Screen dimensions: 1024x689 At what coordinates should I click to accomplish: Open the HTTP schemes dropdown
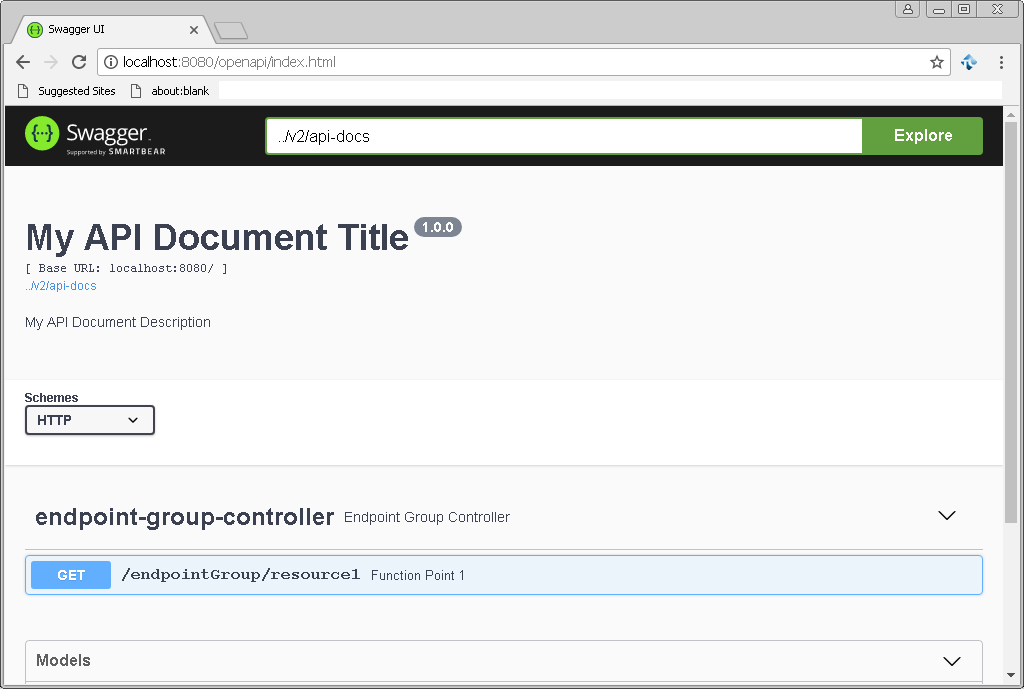point(89,420)
